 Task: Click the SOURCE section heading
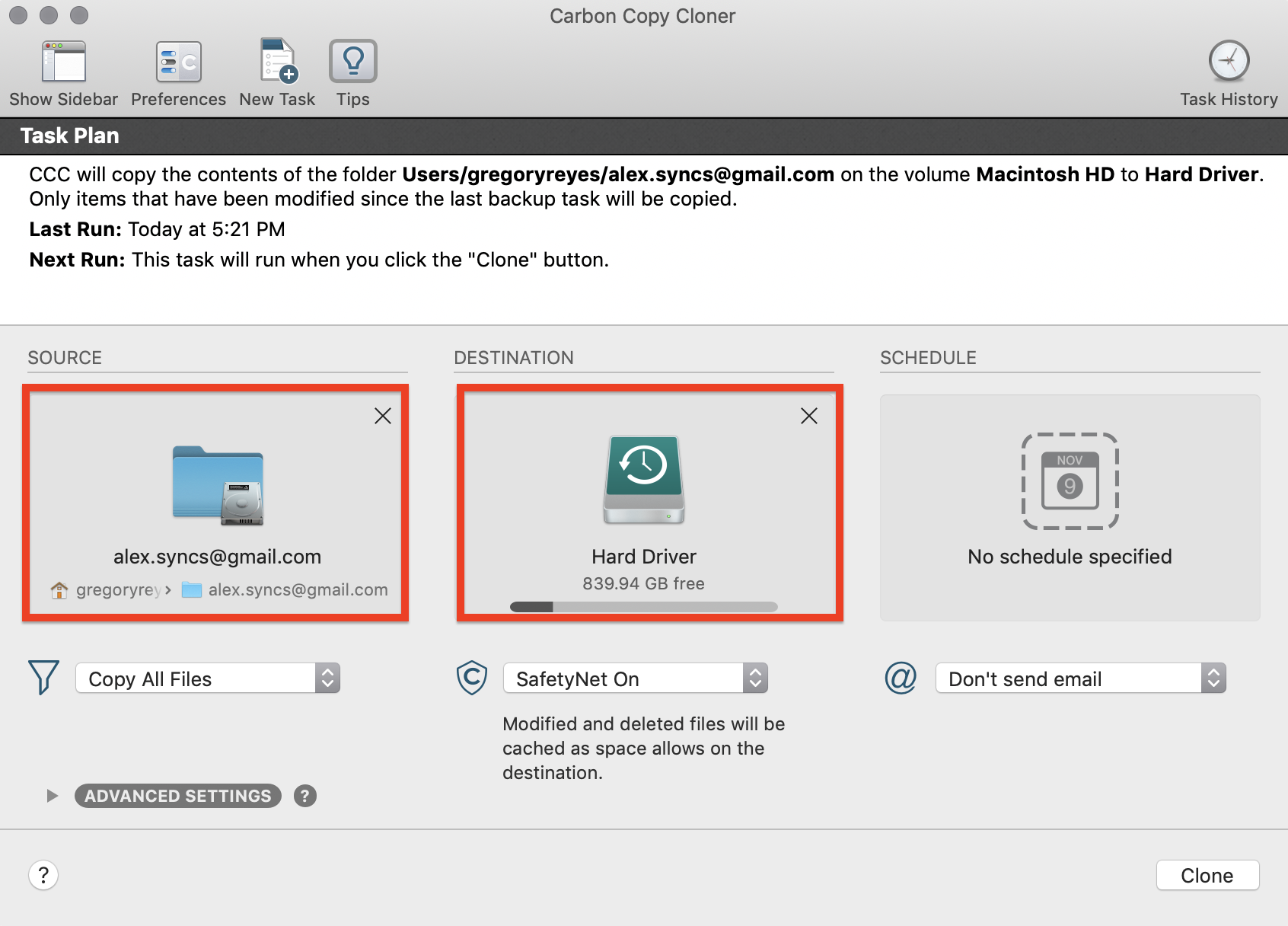[65, 358]
